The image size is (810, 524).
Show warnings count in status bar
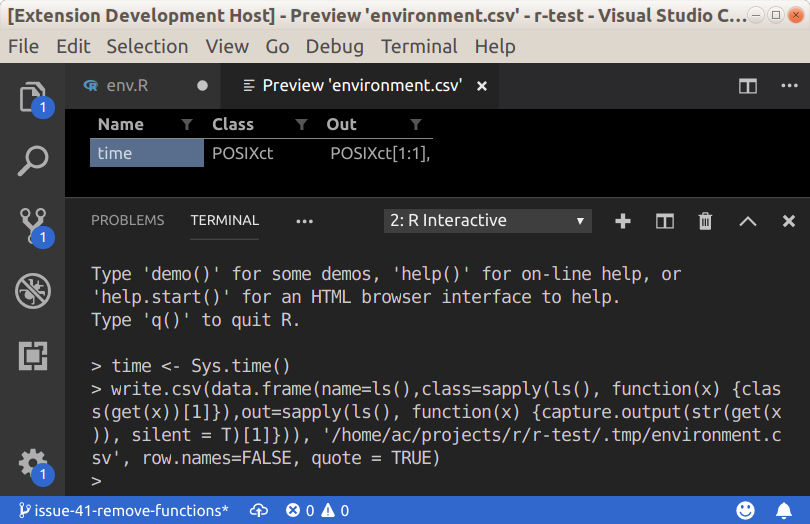(335, 511)
